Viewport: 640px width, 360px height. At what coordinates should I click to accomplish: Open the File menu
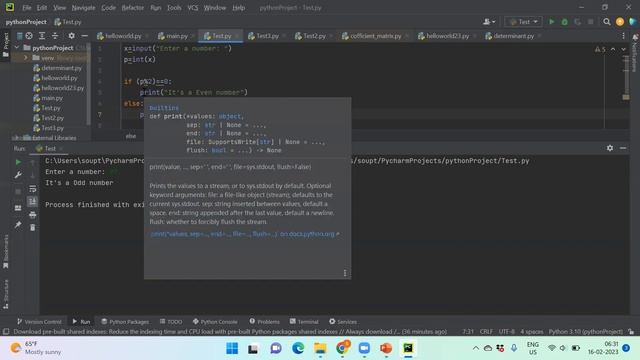pyautogui.click(x=27, y=8)
